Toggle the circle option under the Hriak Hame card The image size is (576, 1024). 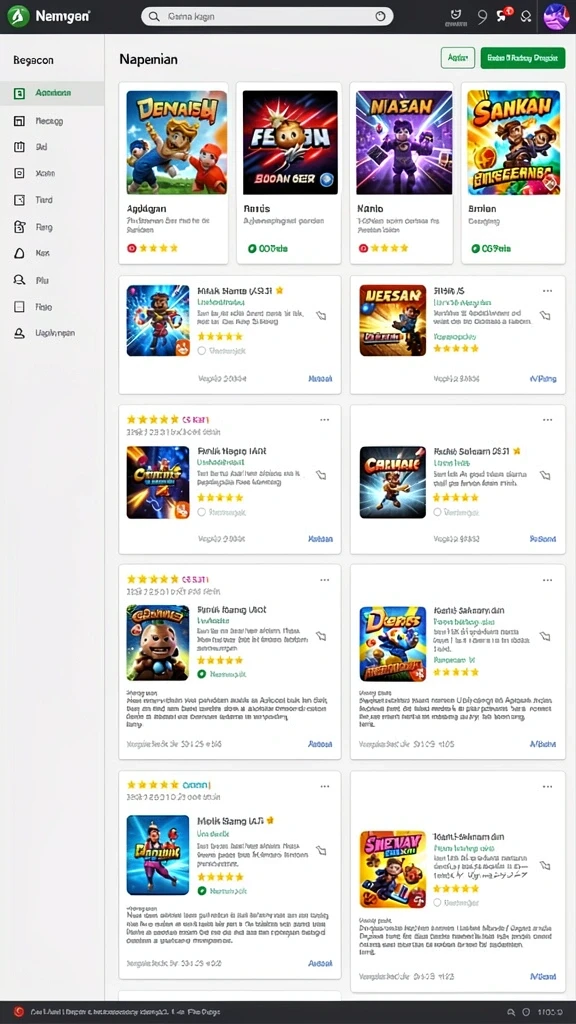201,351
